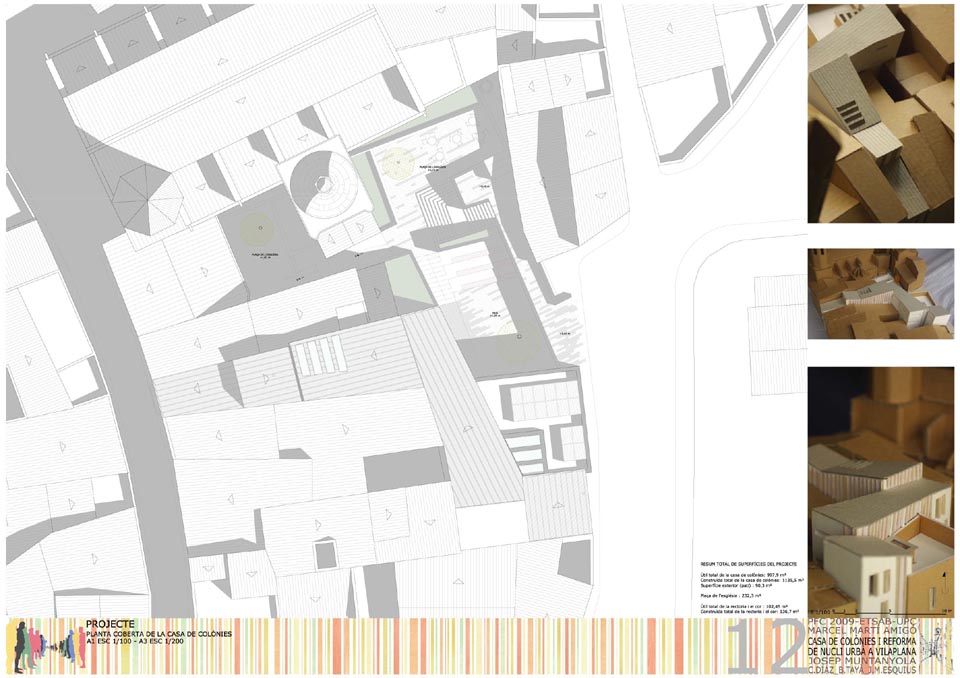960x678 pixels.
Task: Click the four-strip skylight on the central roof
Action: coord(318,355)
